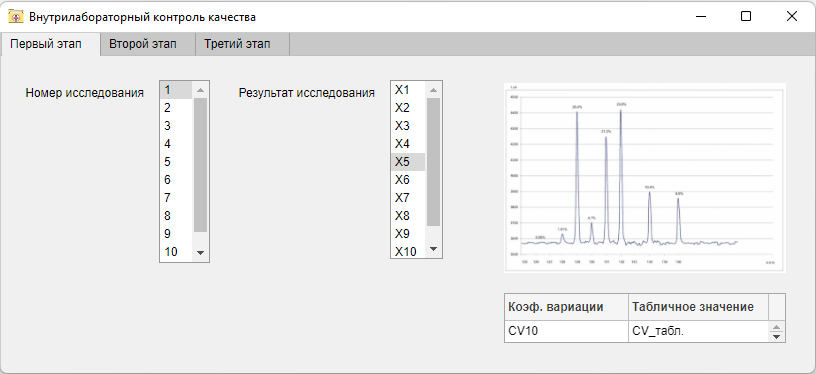Click the table's scroll down arrow
The width and height of the screenshot is (816, 374).
pyautogui.click(x=776, y=337)
